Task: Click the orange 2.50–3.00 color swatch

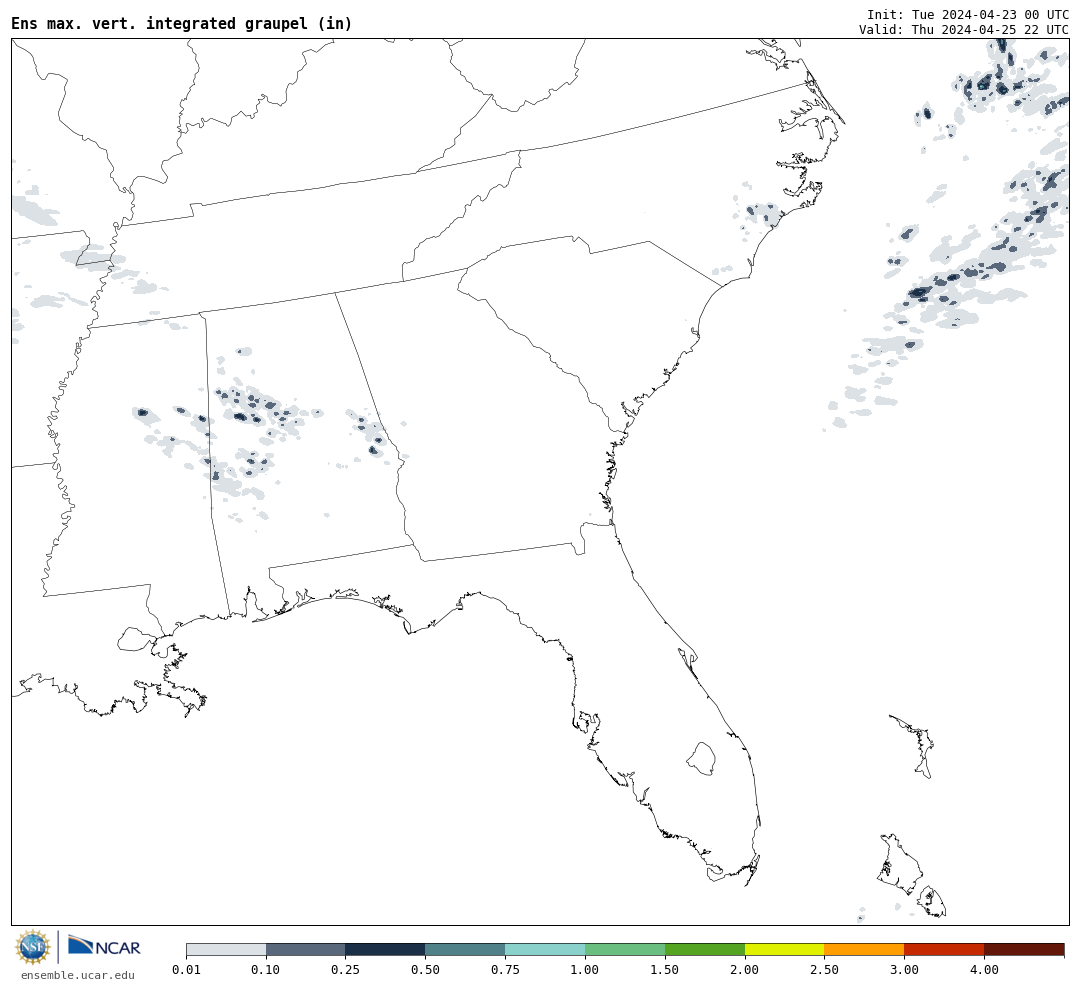Action: [864, 950]
